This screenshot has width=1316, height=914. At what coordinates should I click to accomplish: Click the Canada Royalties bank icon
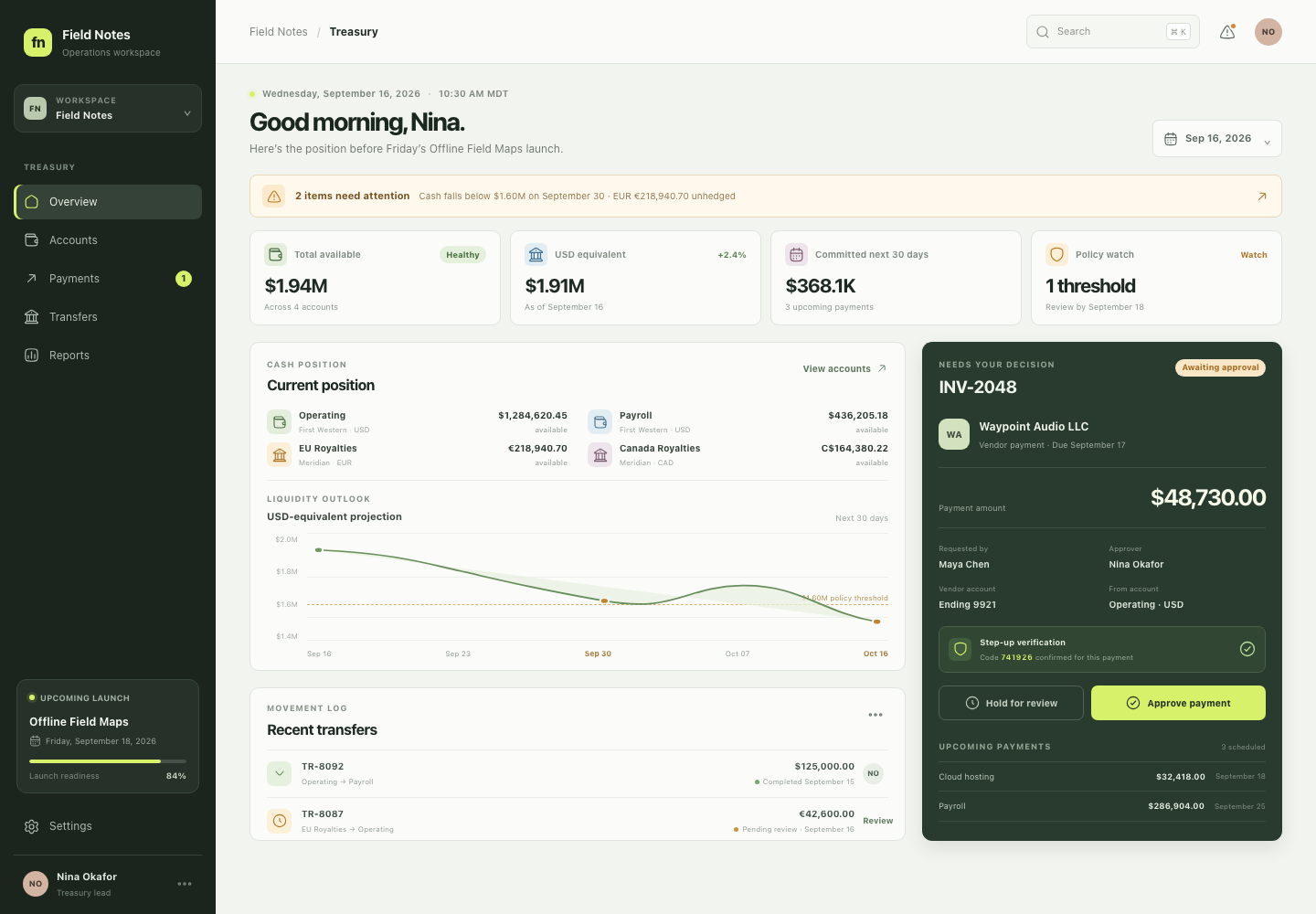click(x=600, y=455)
